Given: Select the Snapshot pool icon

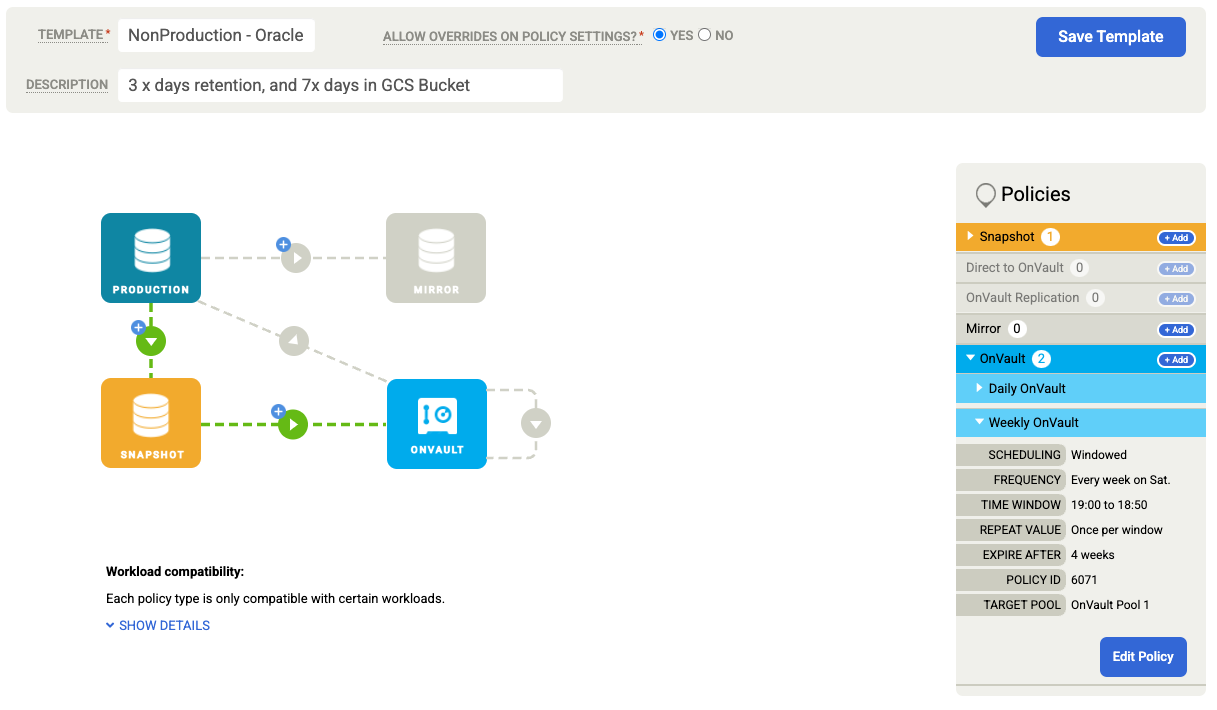Looking at the screenshot, I should 150,422.
